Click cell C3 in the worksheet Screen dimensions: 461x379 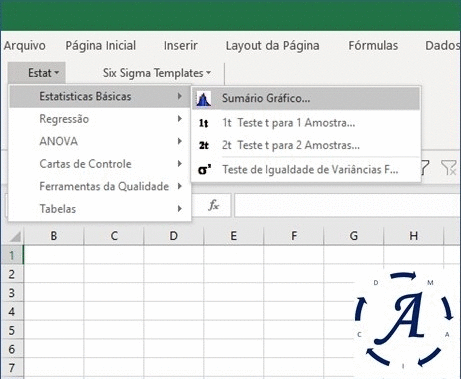pyautogui.click(x=114, y=293)
